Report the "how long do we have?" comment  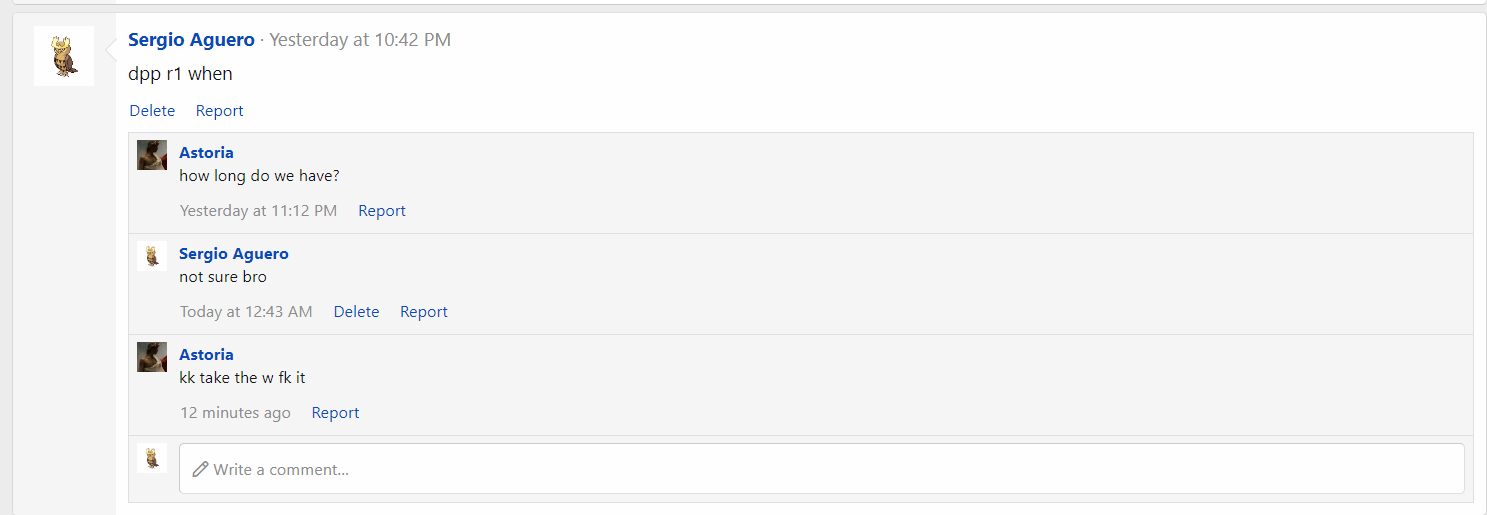click(x=382, y=211)
